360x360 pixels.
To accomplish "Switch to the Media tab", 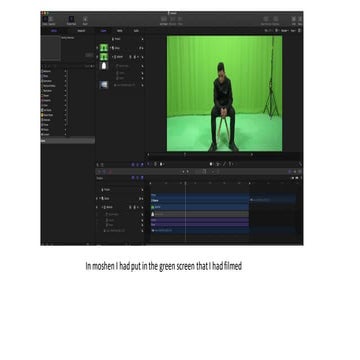I will (120, 31).
